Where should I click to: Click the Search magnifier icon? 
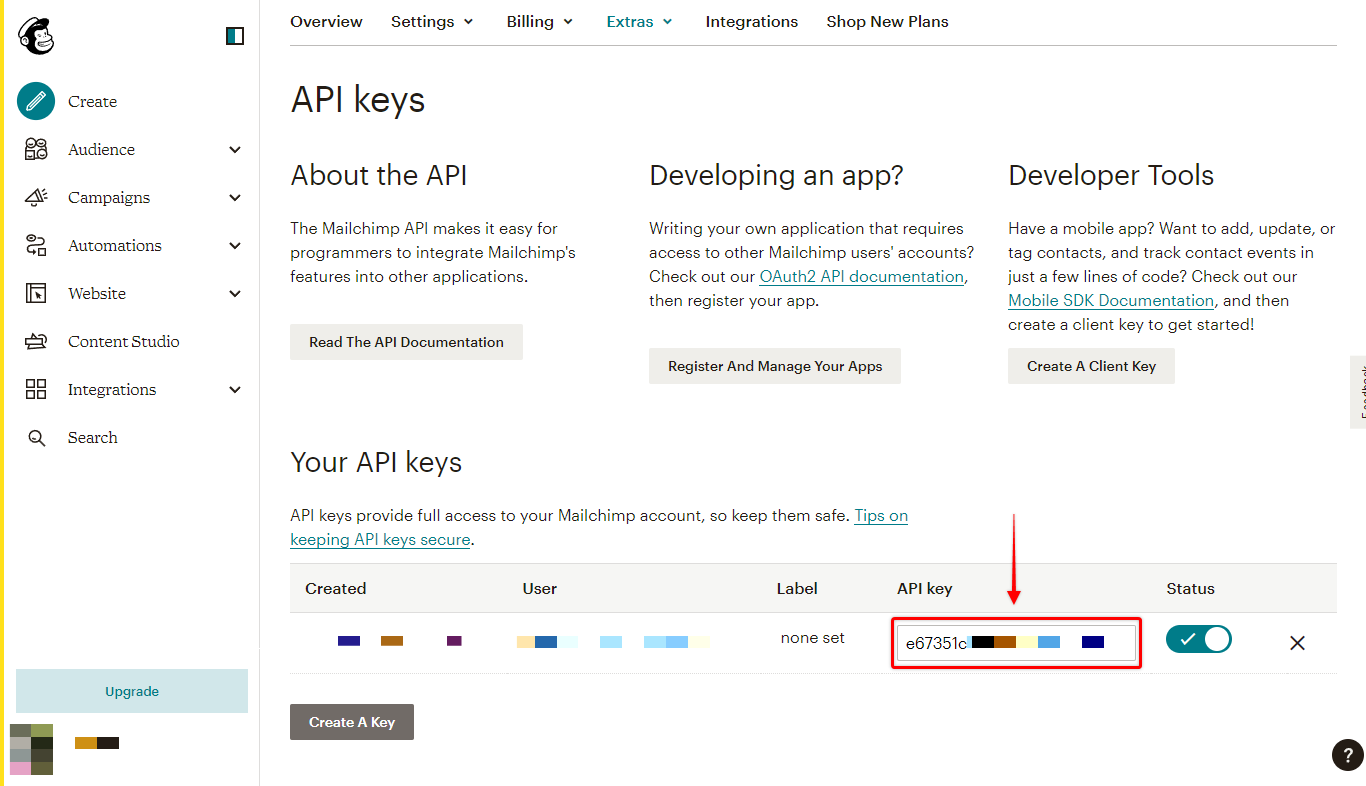[x=36, y=438]
